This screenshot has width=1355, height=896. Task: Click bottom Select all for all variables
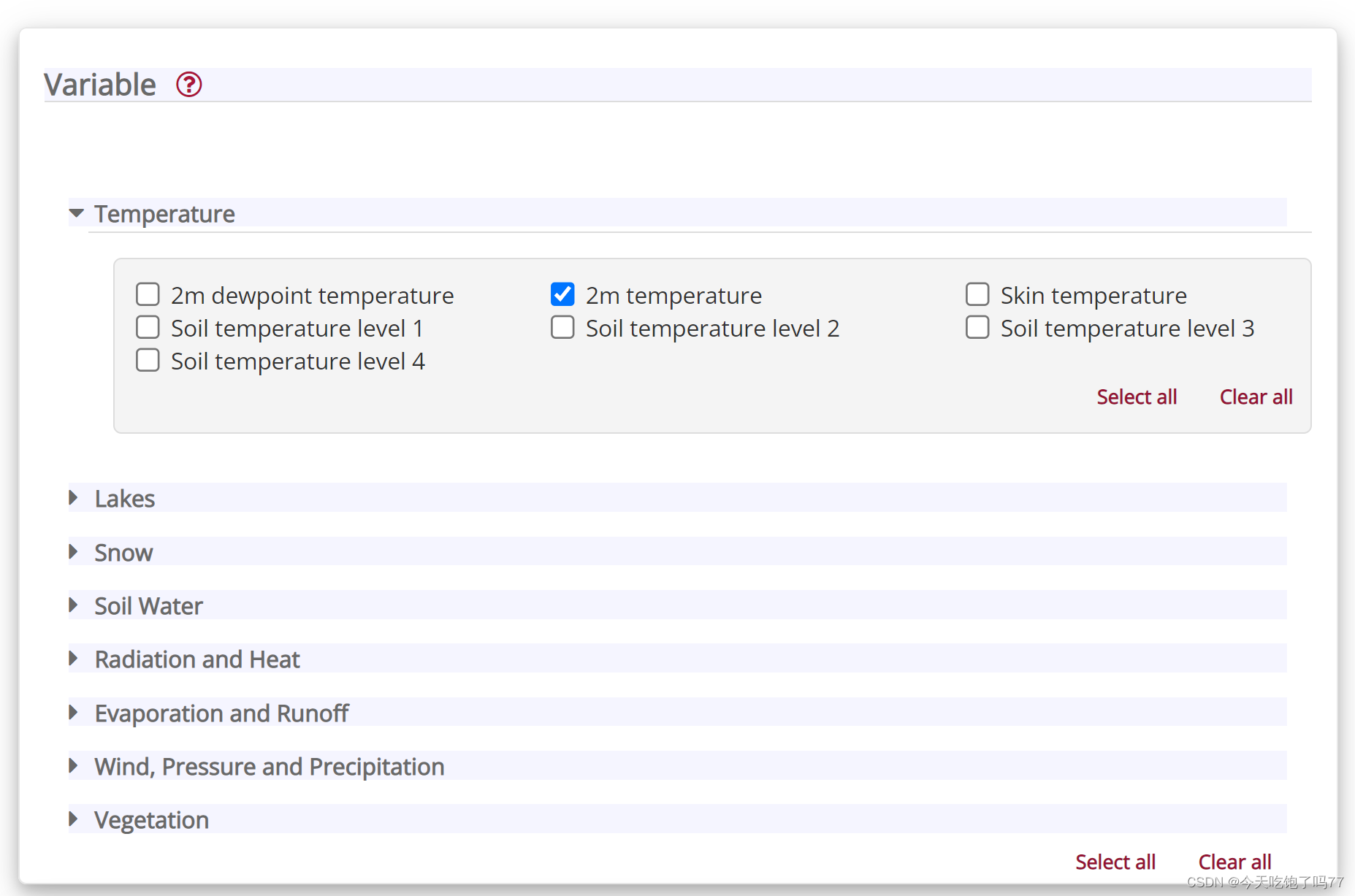[x=1115, y=862]
